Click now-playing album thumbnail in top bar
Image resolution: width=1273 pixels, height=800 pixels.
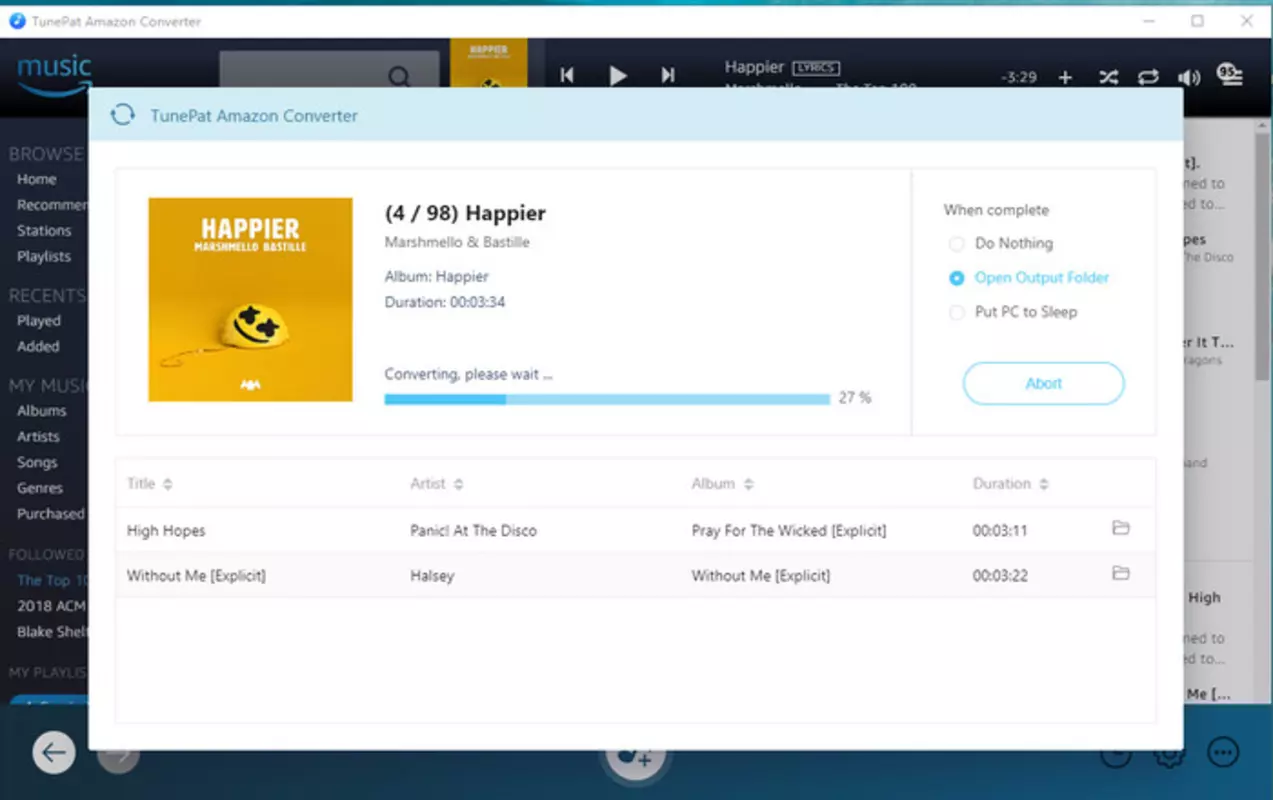click(x=488, y=64)
